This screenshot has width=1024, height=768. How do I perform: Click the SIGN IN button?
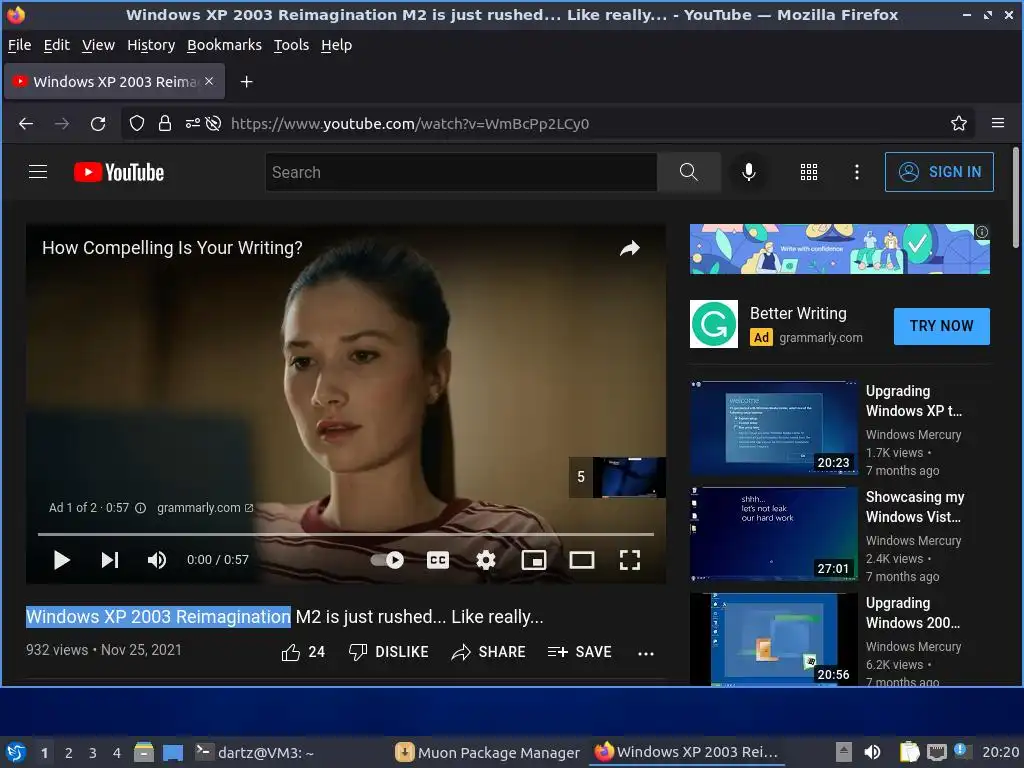[x=939, y=172]
